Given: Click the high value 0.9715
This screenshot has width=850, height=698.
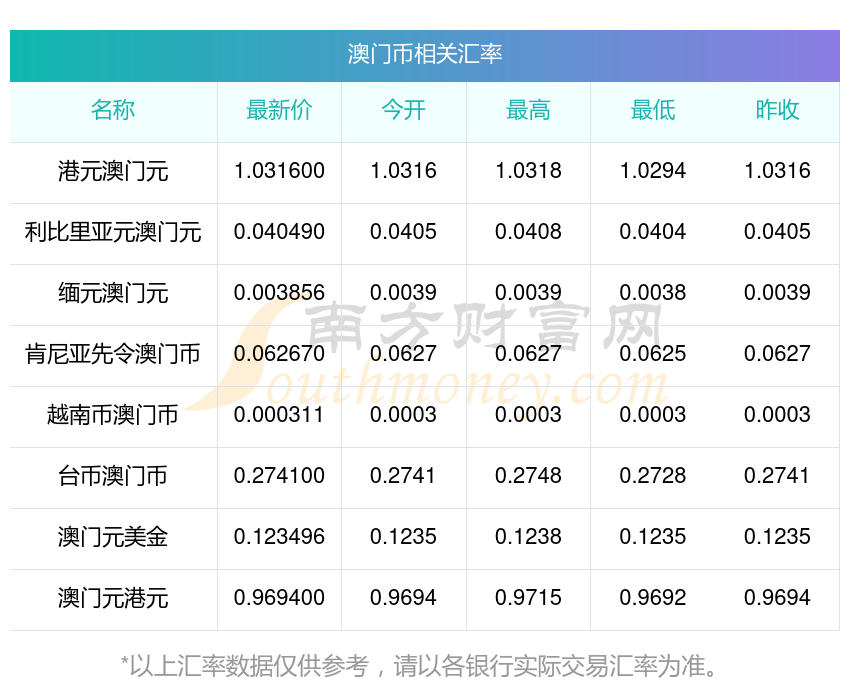Looking at the screenshot, I should [528, 598].
